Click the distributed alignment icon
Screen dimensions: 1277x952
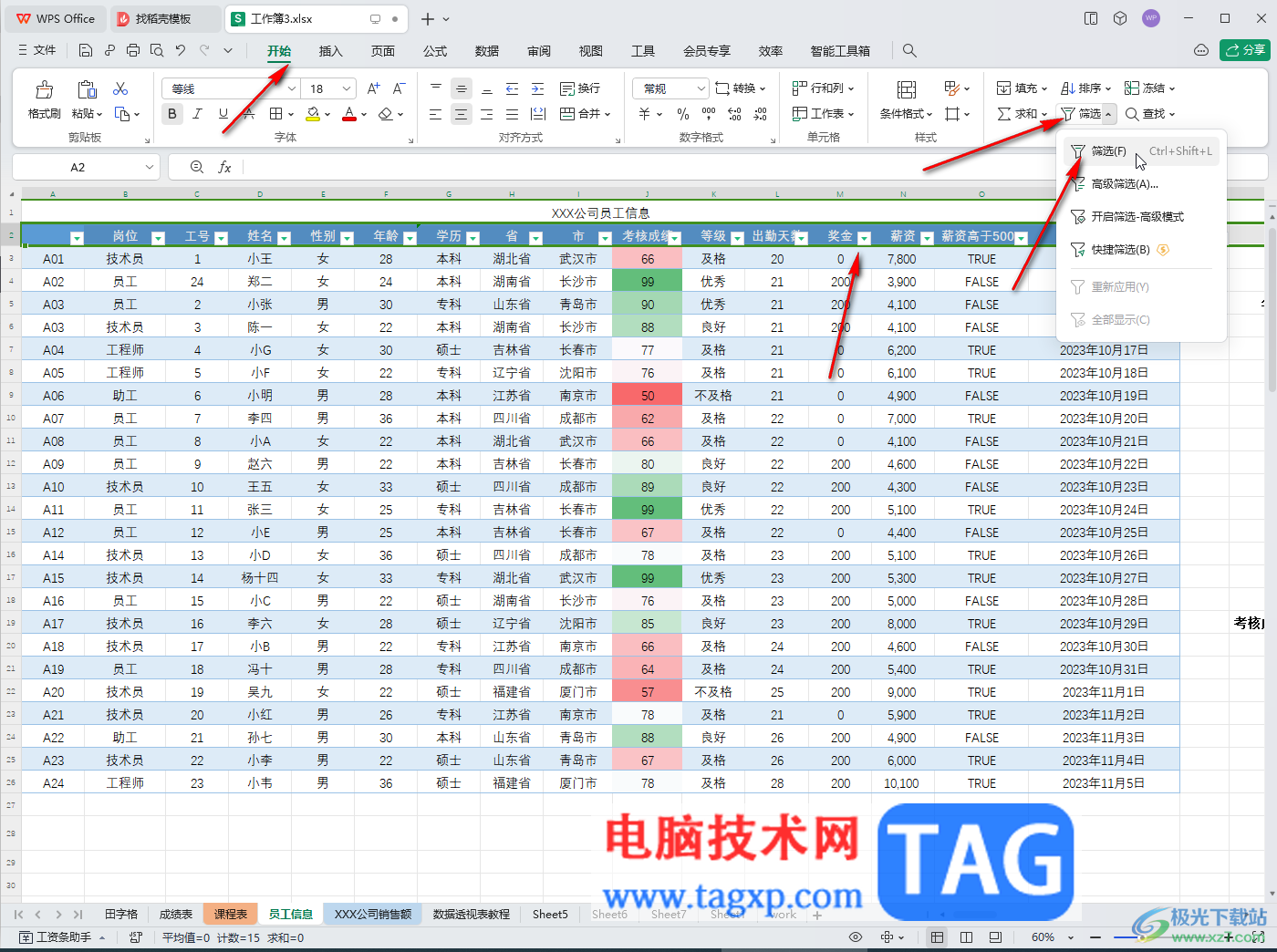coord(538,114)
